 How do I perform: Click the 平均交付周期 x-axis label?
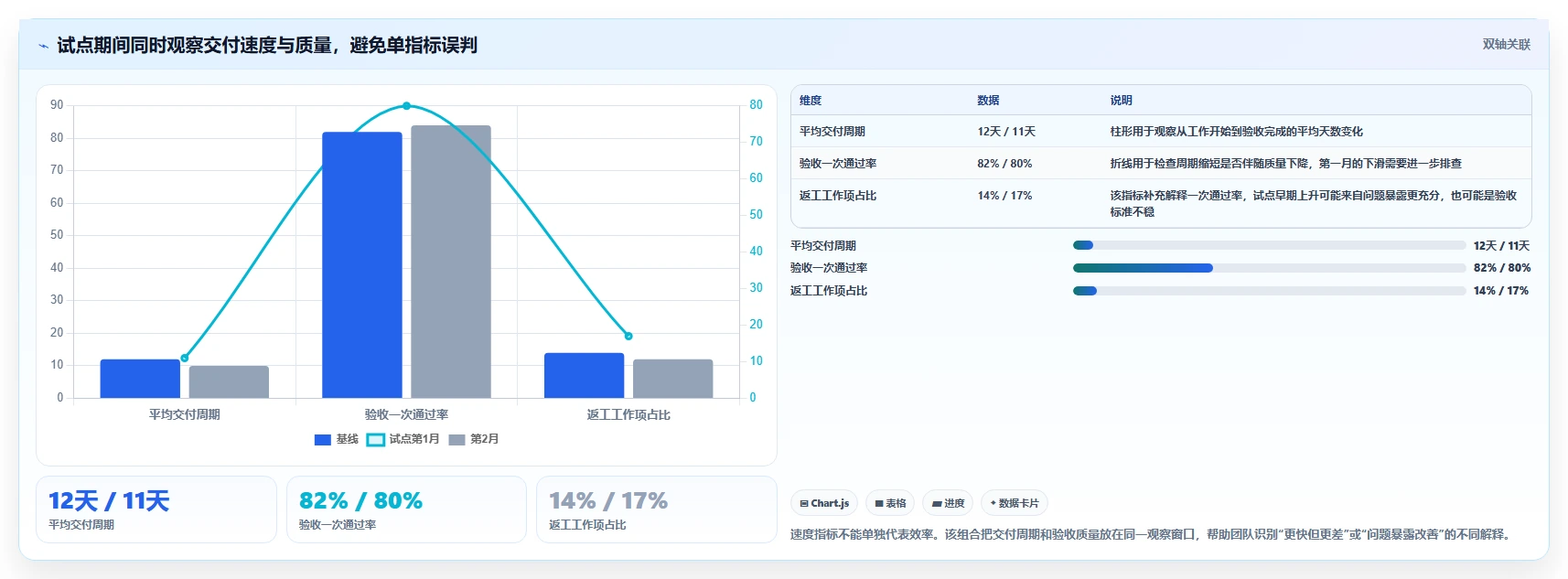coord(185,414)
